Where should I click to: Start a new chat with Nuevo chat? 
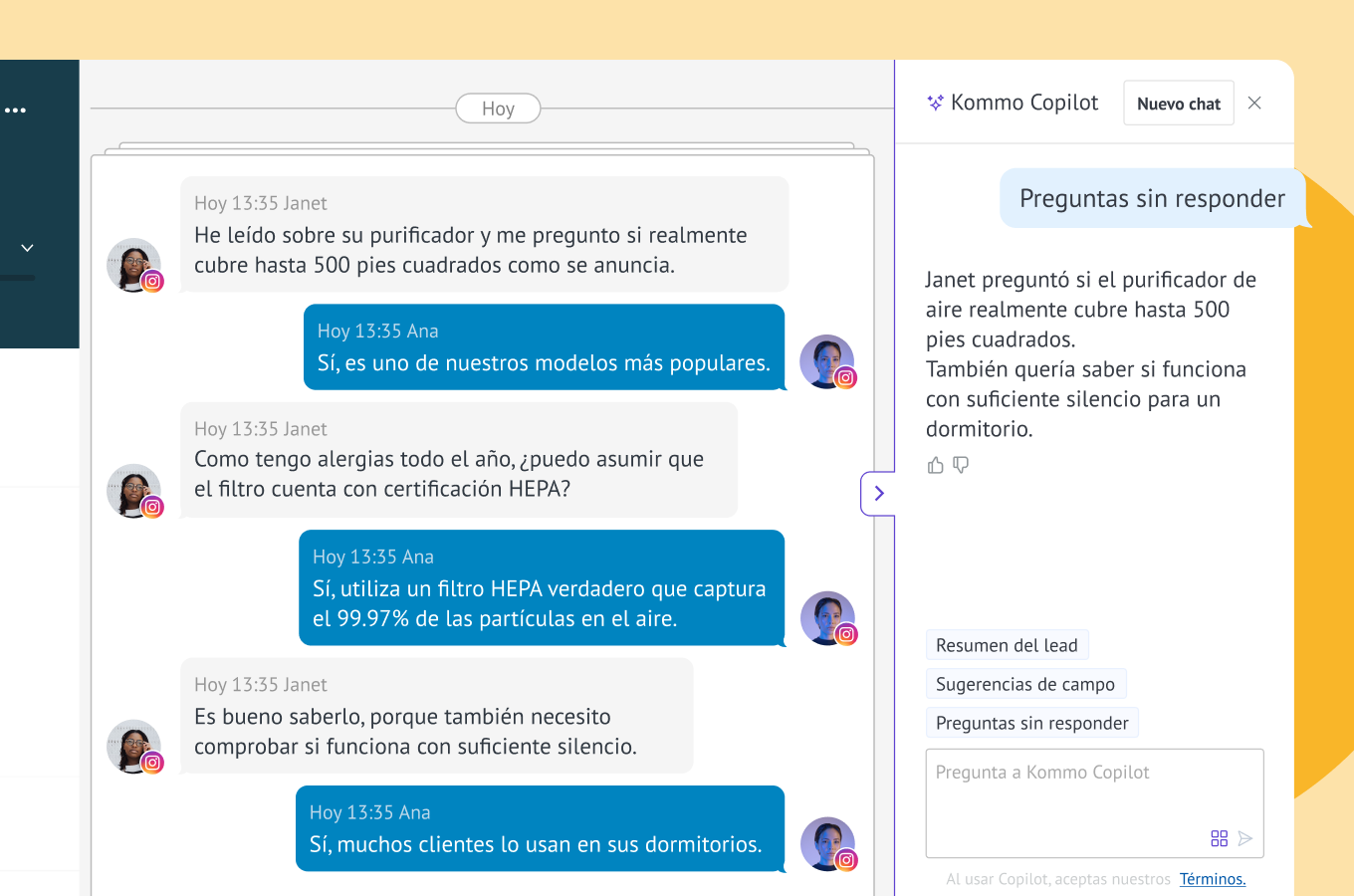click(1178, 104)
